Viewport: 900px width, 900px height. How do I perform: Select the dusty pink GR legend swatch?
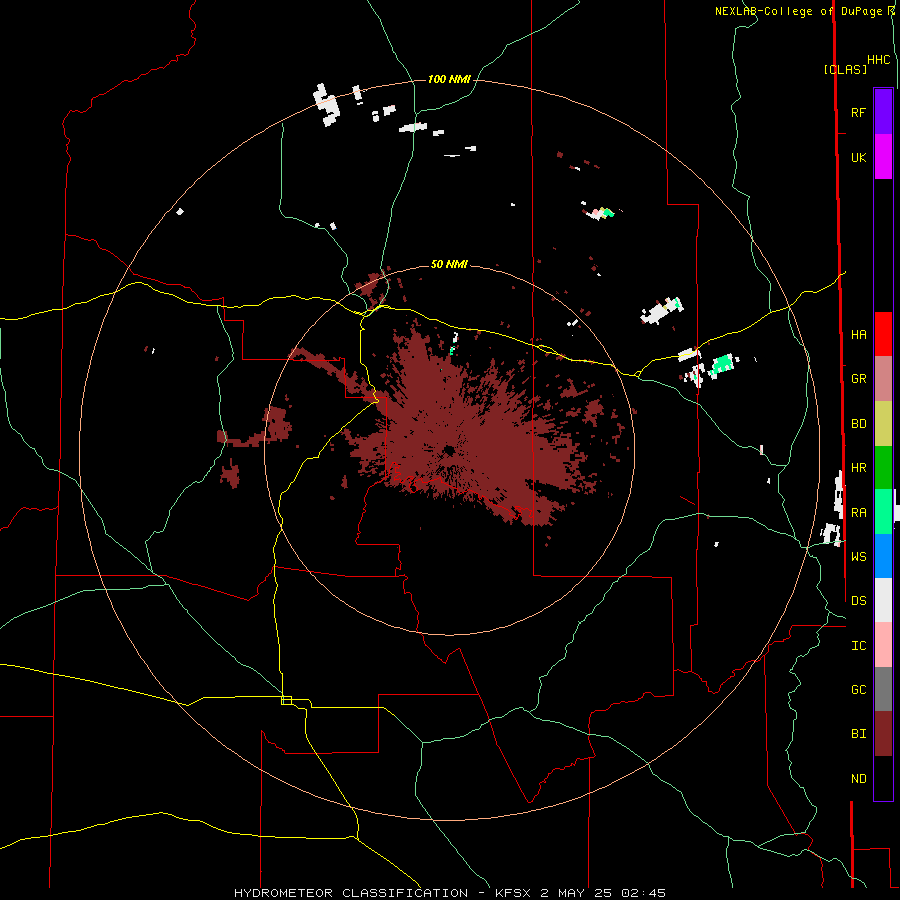tap(883, 379)
